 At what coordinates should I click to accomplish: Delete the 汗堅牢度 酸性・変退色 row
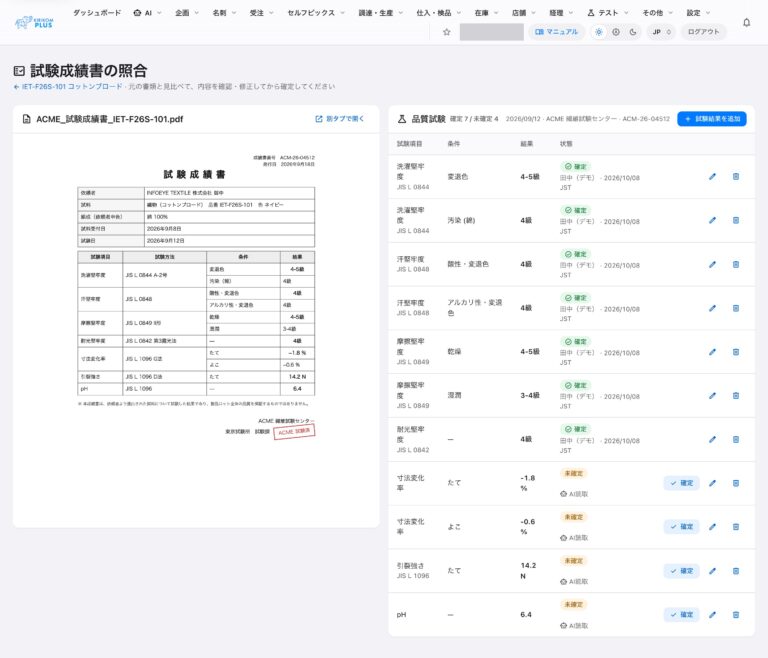point(736,265)
